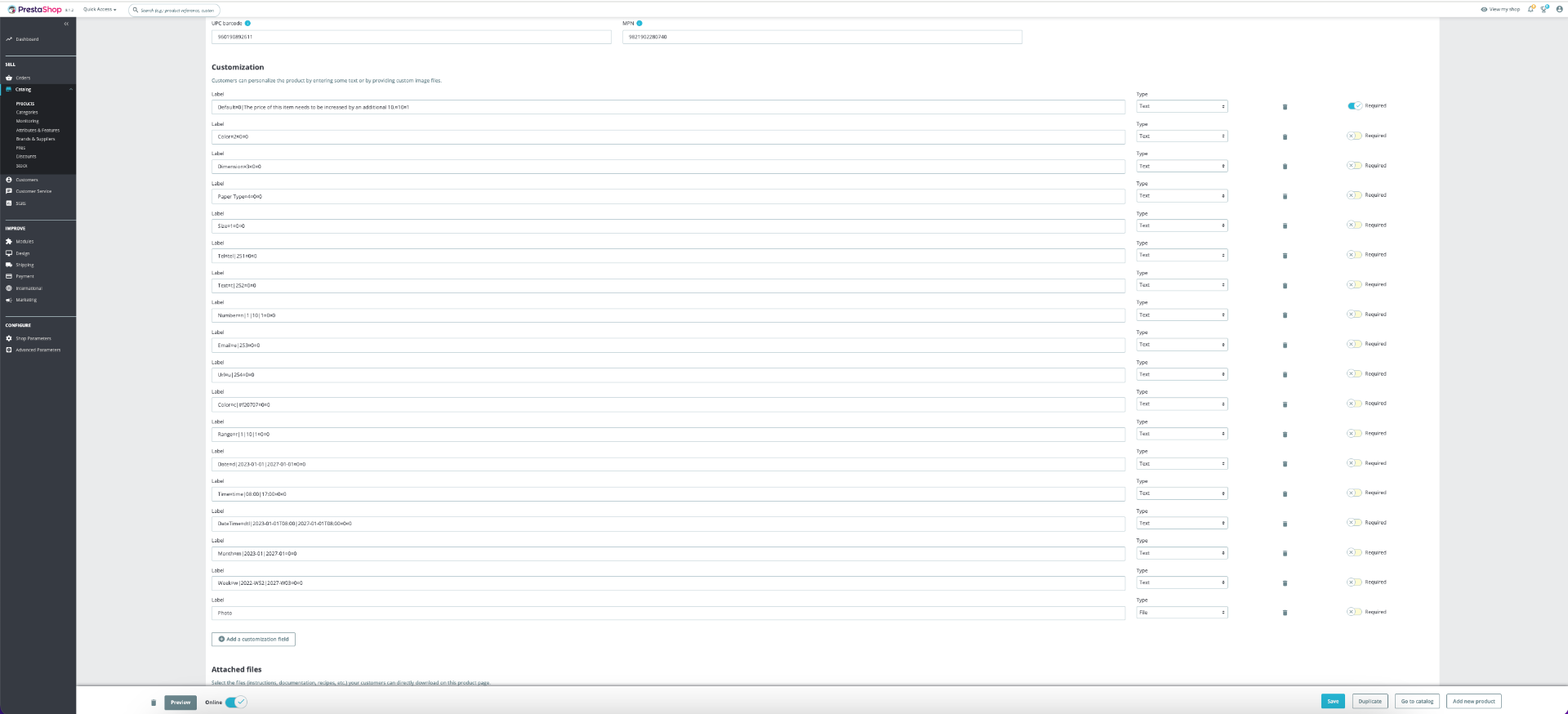
Task: Click the Duplicate button
Action: tap(1370, 702)
